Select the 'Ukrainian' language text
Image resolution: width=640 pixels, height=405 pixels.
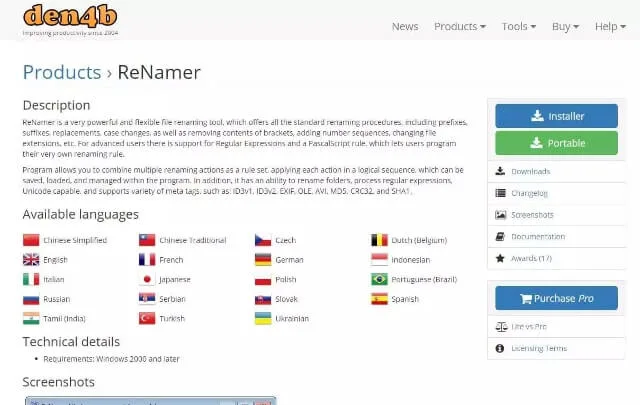pos(292,318)
